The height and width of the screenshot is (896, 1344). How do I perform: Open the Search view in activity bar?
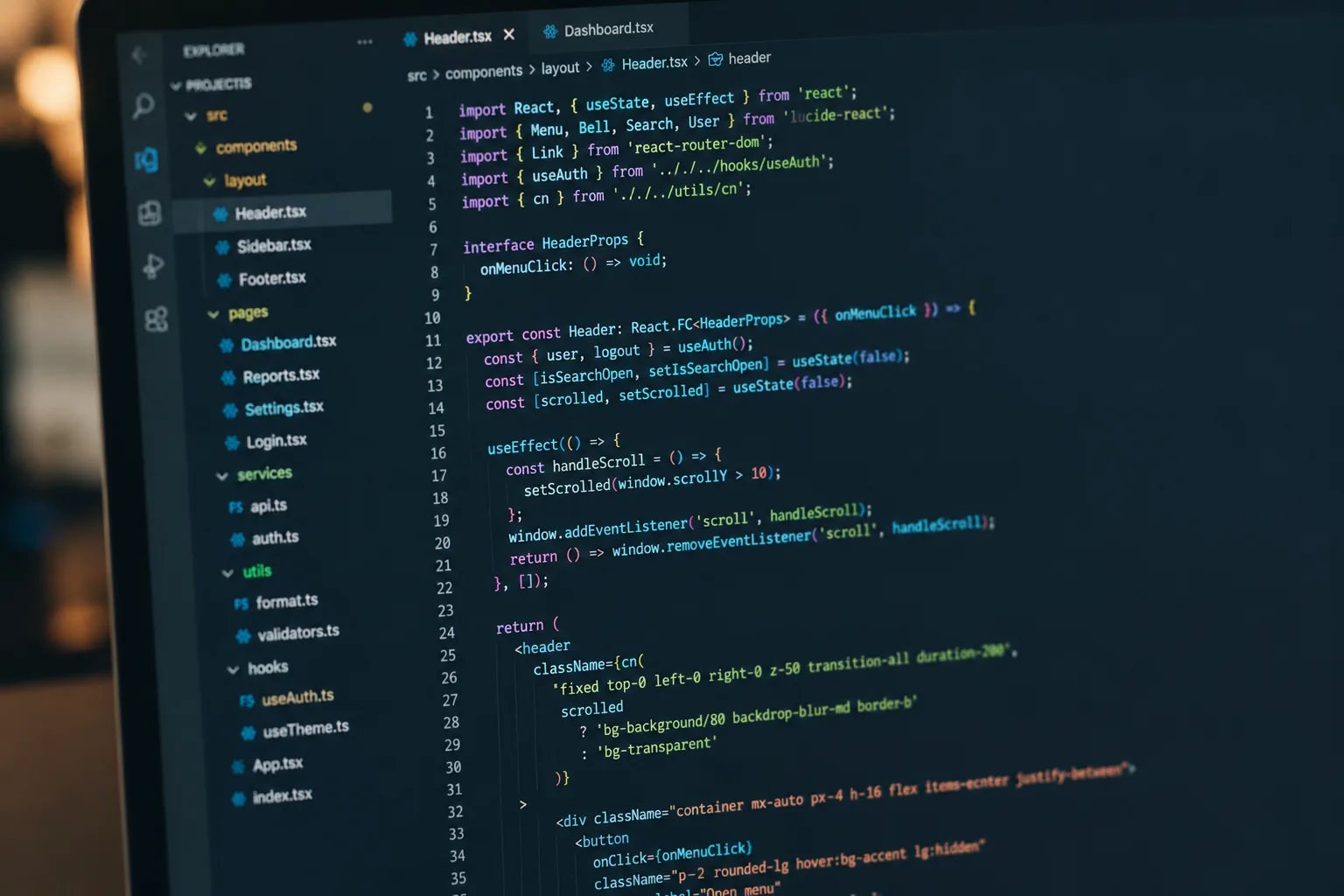pos(143,107)
